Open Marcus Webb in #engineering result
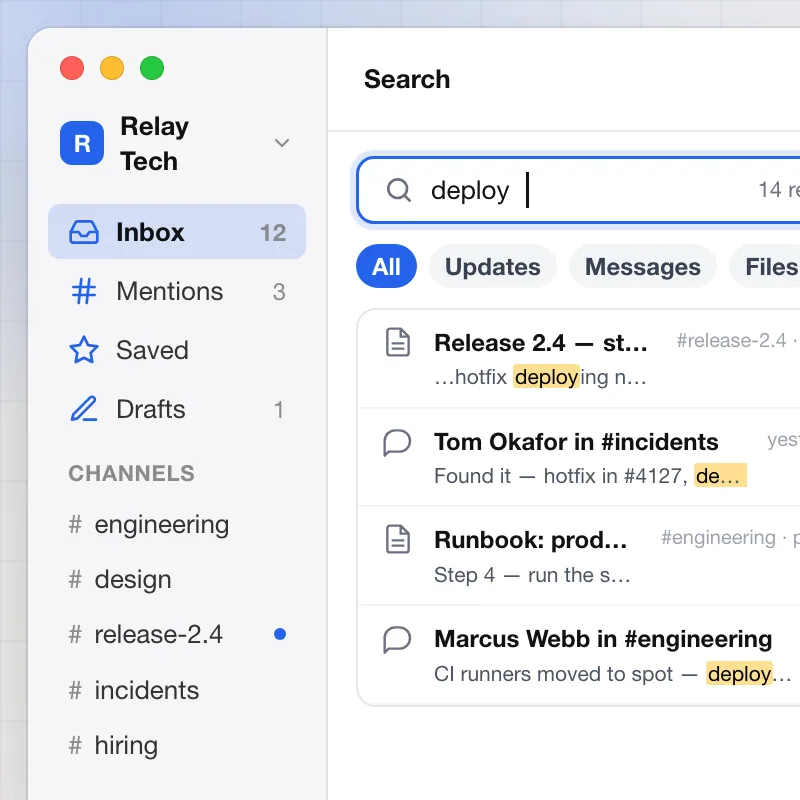 pyautogui.click(x=579, y=656)
